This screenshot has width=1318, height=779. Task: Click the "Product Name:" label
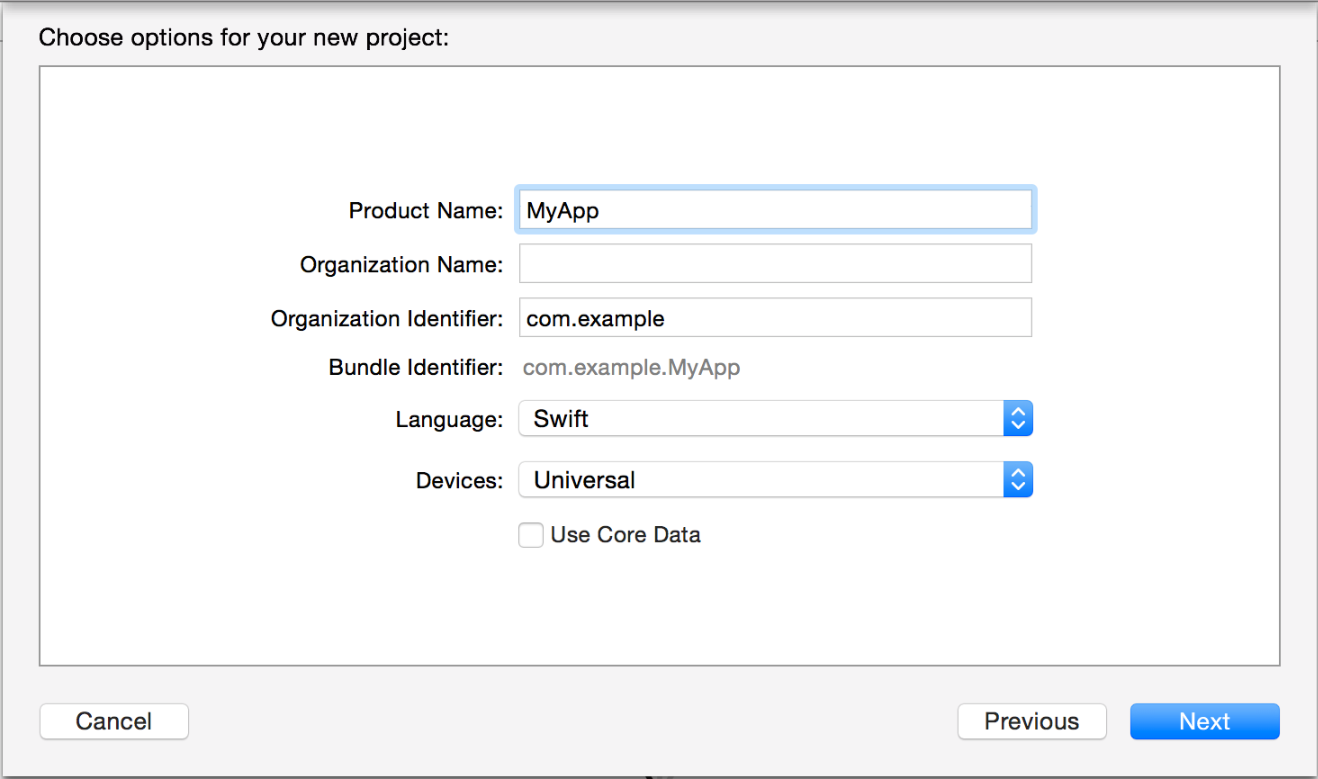tap(426, 211)
